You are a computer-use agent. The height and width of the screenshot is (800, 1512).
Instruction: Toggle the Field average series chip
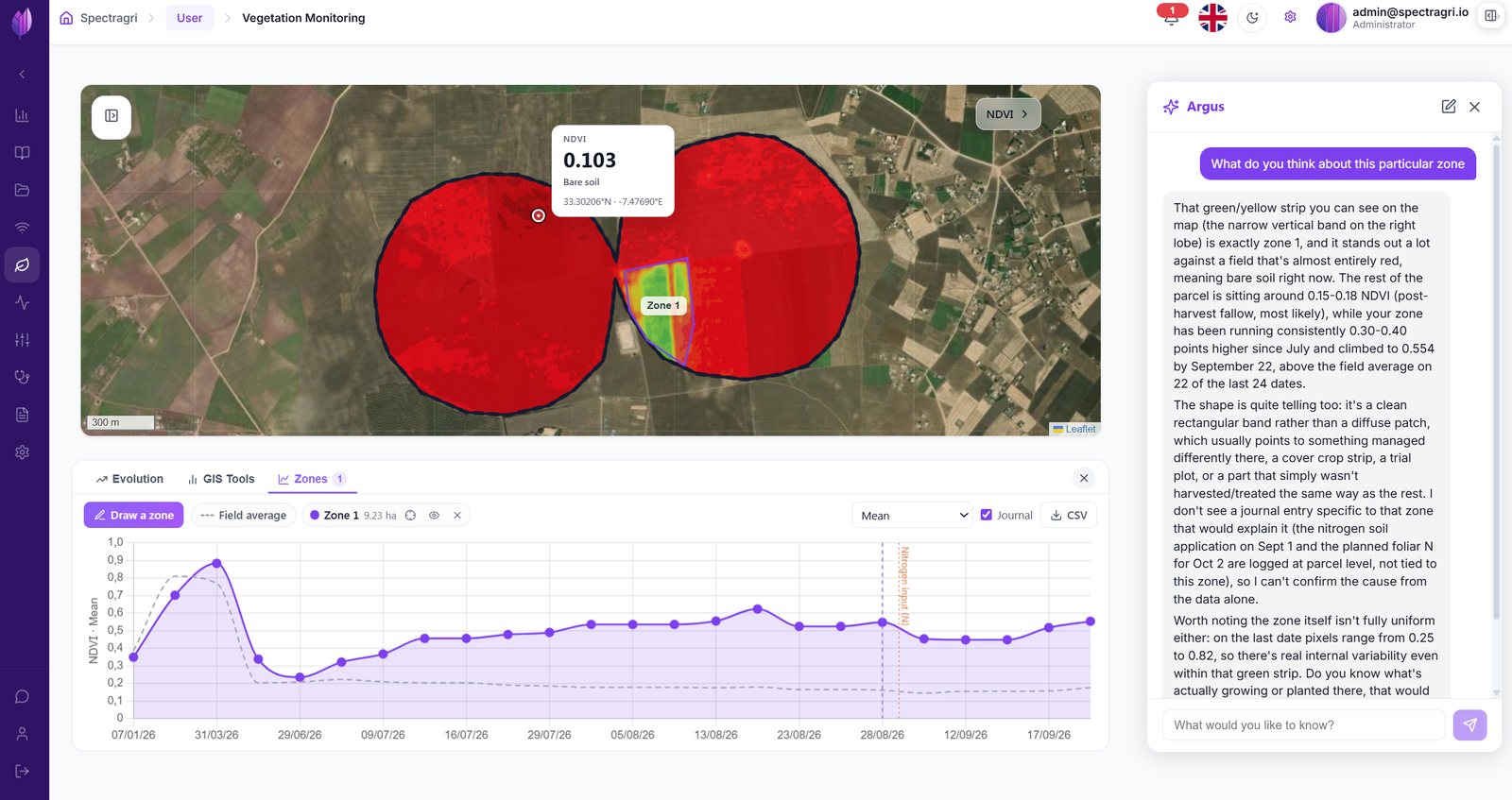click(x=244, y=516)
